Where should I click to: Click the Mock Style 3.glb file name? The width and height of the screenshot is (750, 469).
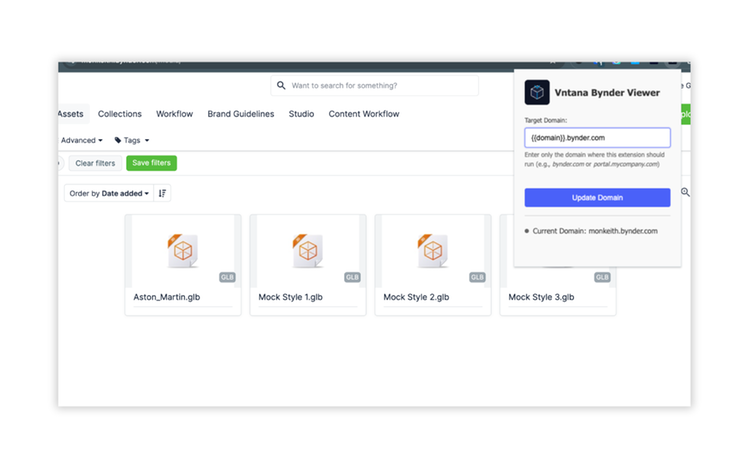[541, 297]
